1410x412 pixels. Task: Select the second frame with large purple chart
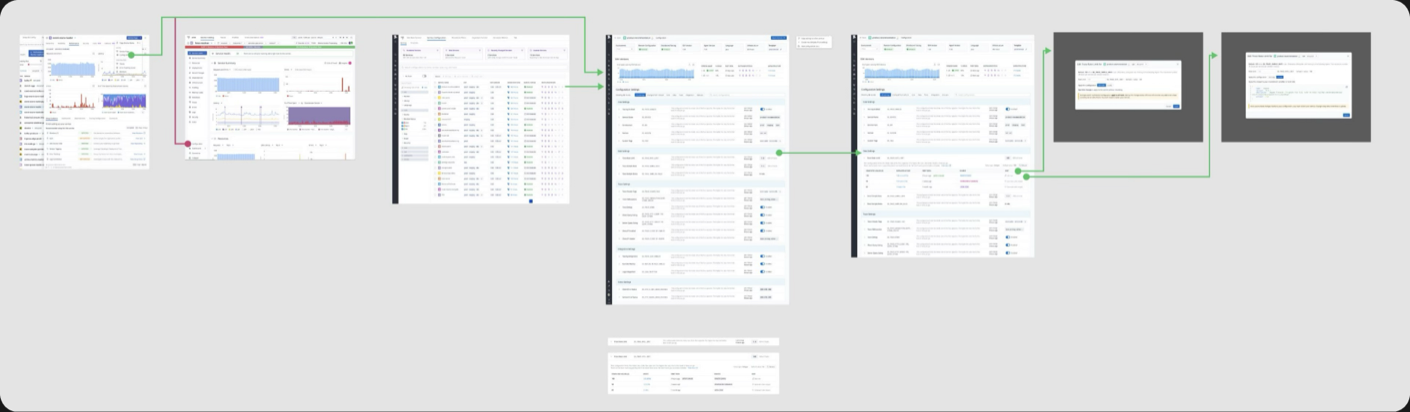click(x=270, y=97)
